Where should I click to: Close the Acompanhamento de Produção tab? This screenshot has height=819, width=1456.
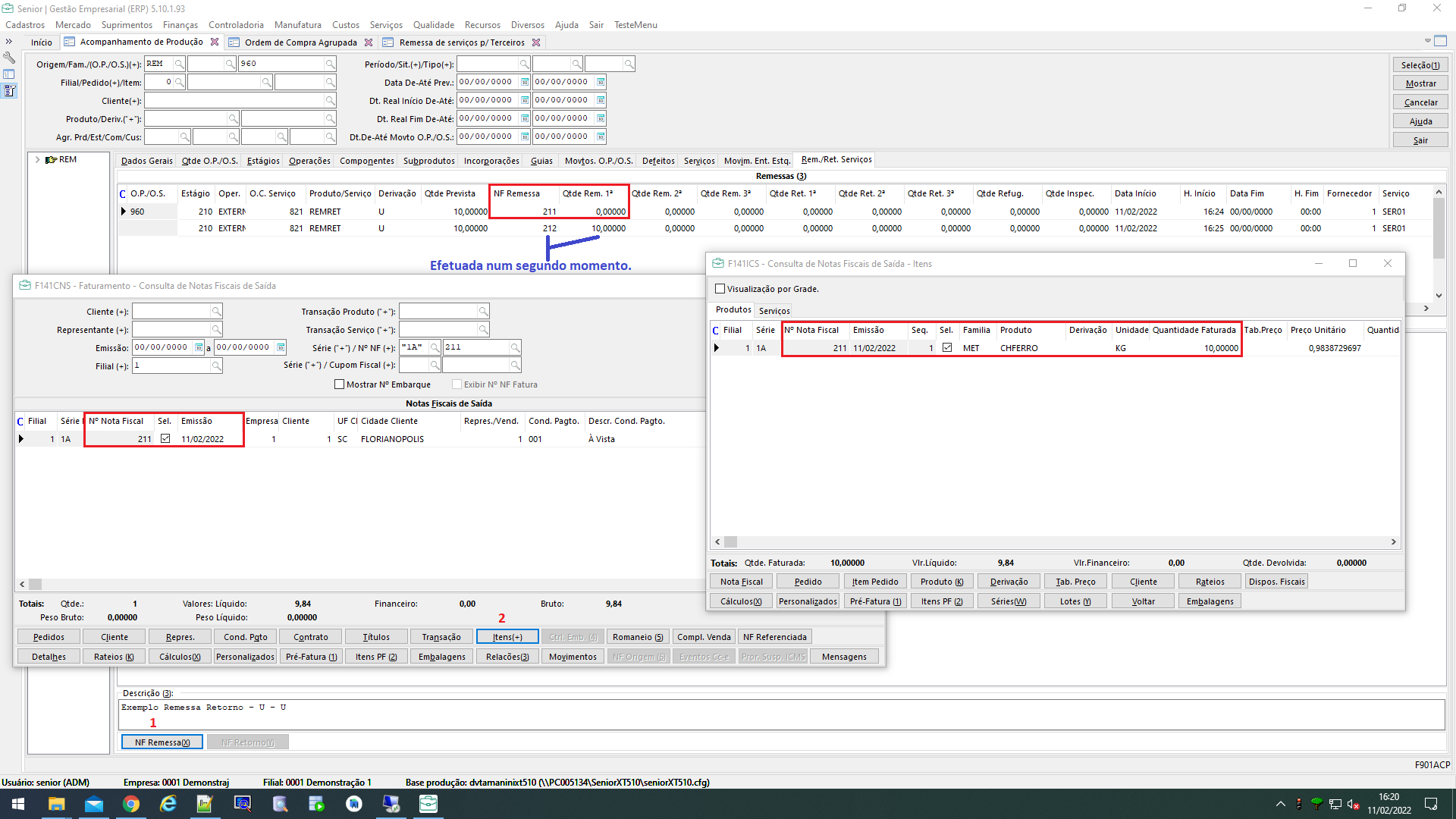click(215, 42)
